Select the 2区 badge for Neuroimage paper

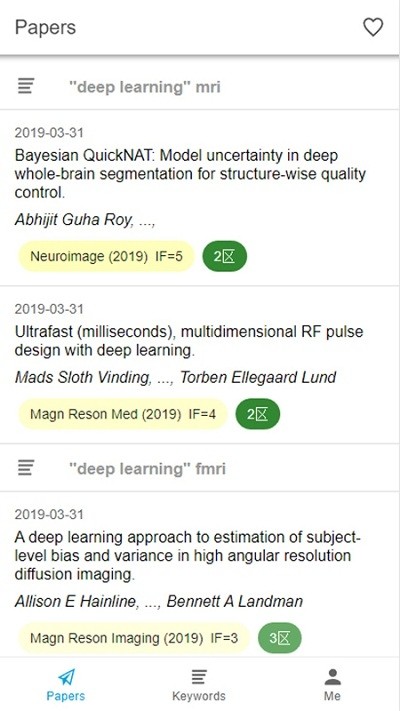(x=224, y=257)
